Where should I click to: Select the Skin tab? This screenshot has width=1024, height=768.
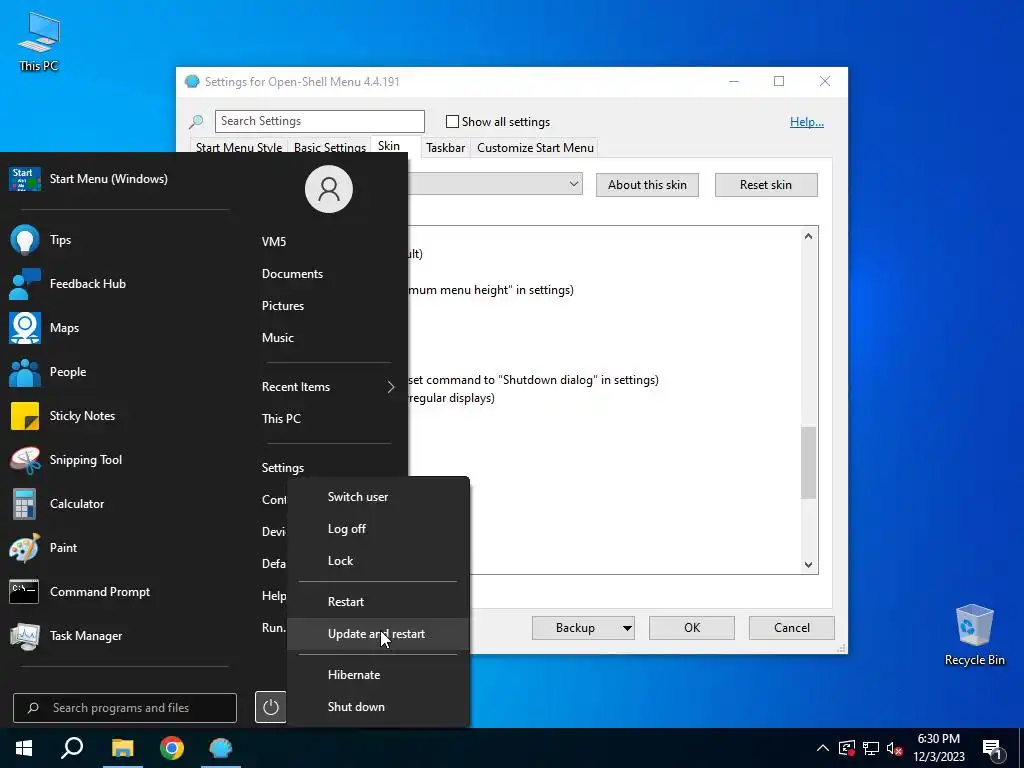[x=389, y=146]
